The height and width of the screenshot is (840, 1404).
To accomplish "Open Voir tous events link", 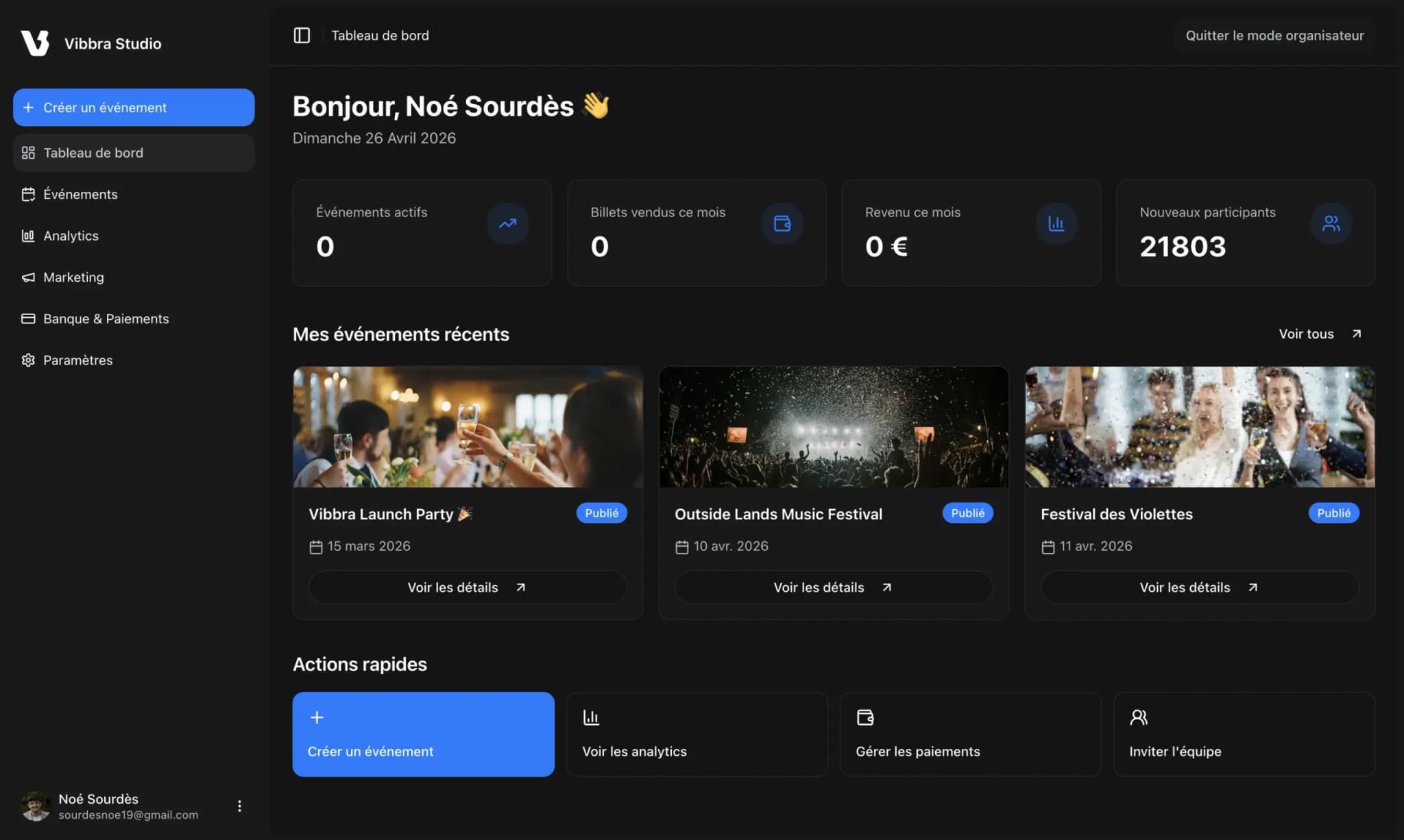I will tap(1320, 334).
